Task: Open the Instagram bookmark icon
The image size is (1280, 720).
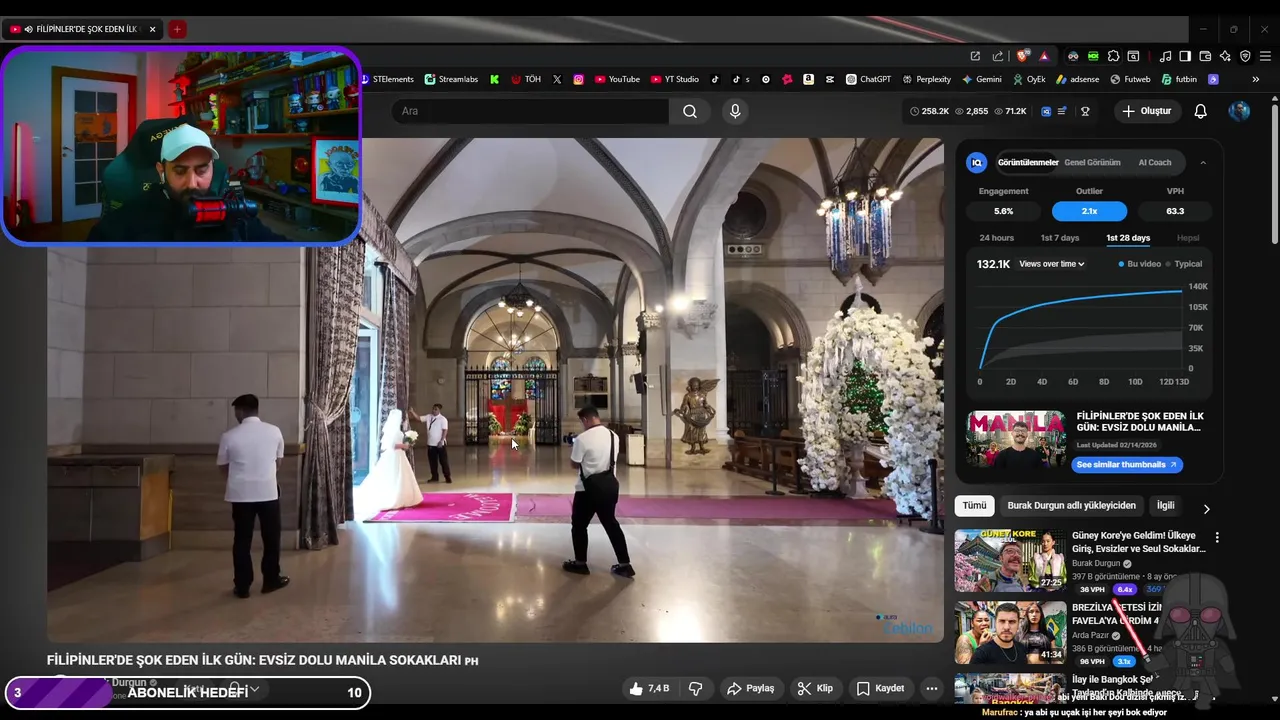Action: click(579, 79)
